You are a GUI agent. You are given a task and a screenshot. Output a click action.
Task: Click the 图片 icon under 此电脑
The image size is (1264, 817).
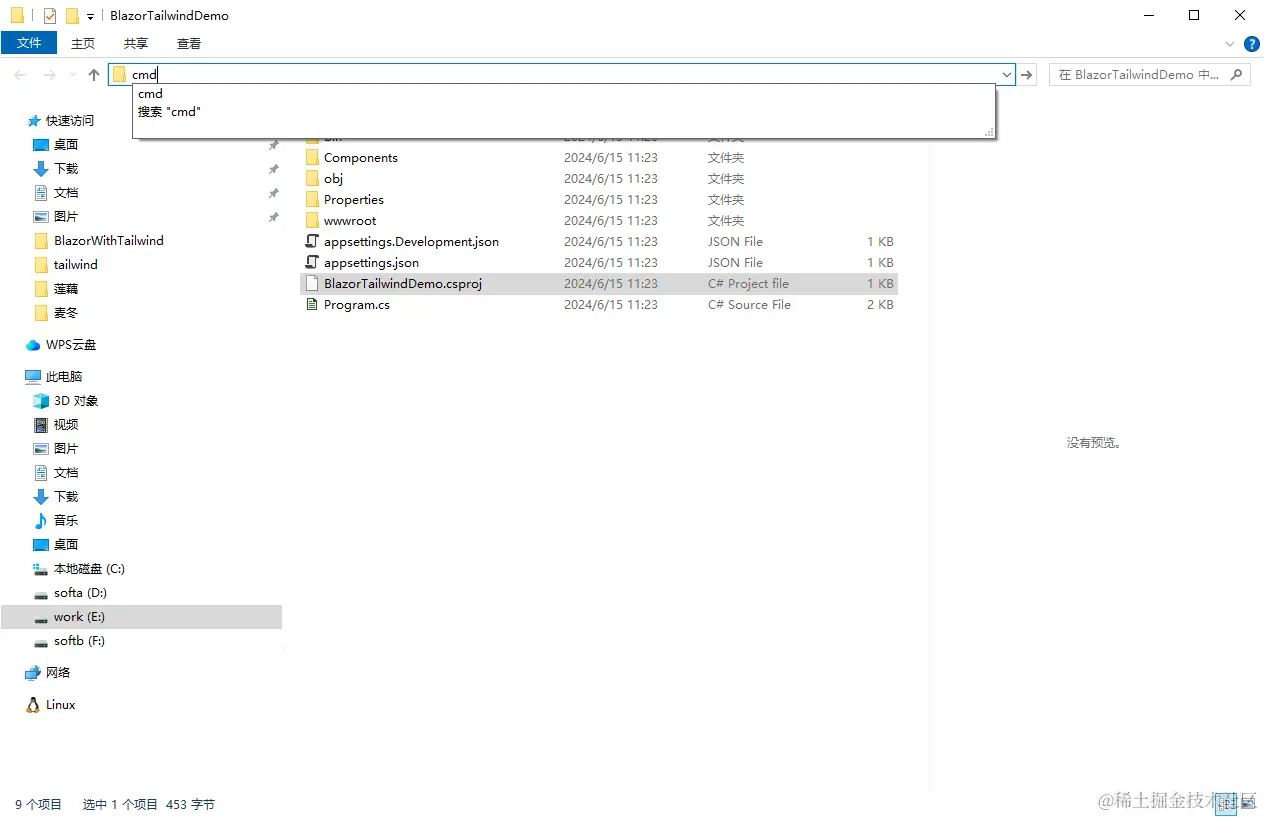tap(41, 449)
